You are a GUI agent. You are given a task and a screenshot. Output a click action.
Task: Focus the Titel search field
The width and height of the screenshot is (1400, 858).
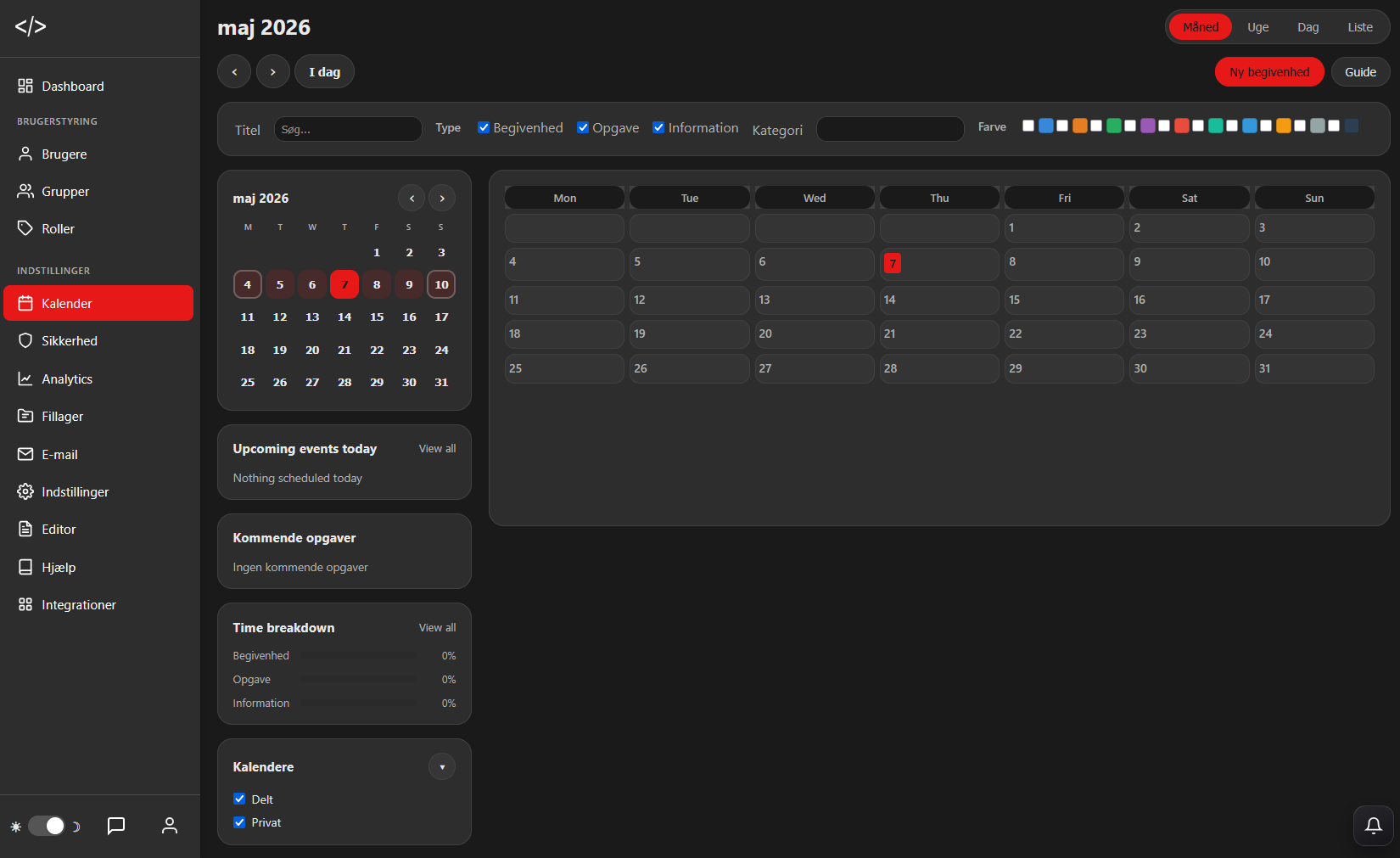point(348,129)
